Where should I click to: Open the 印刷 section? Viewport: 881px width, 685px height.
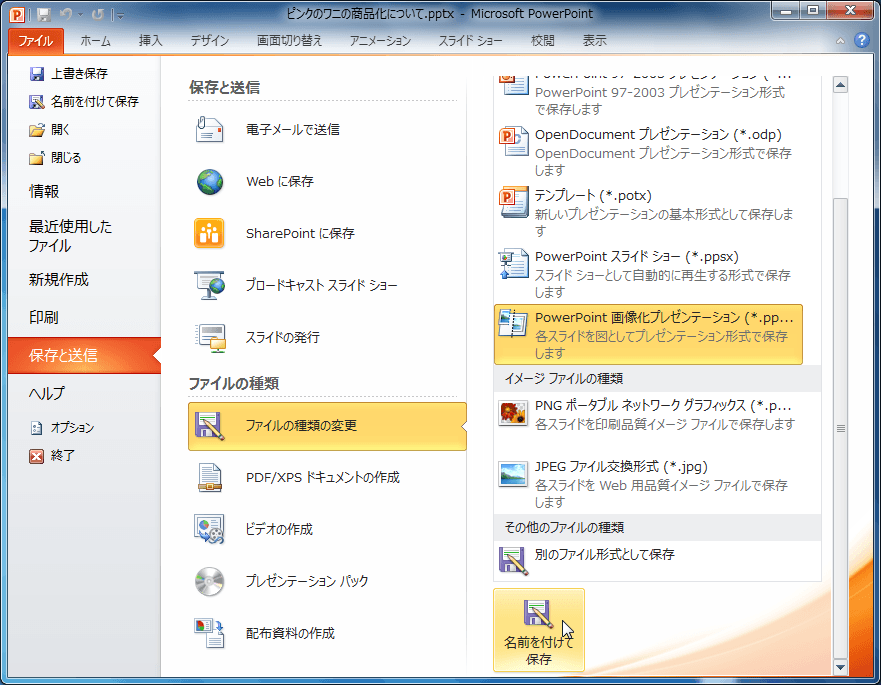43,317
